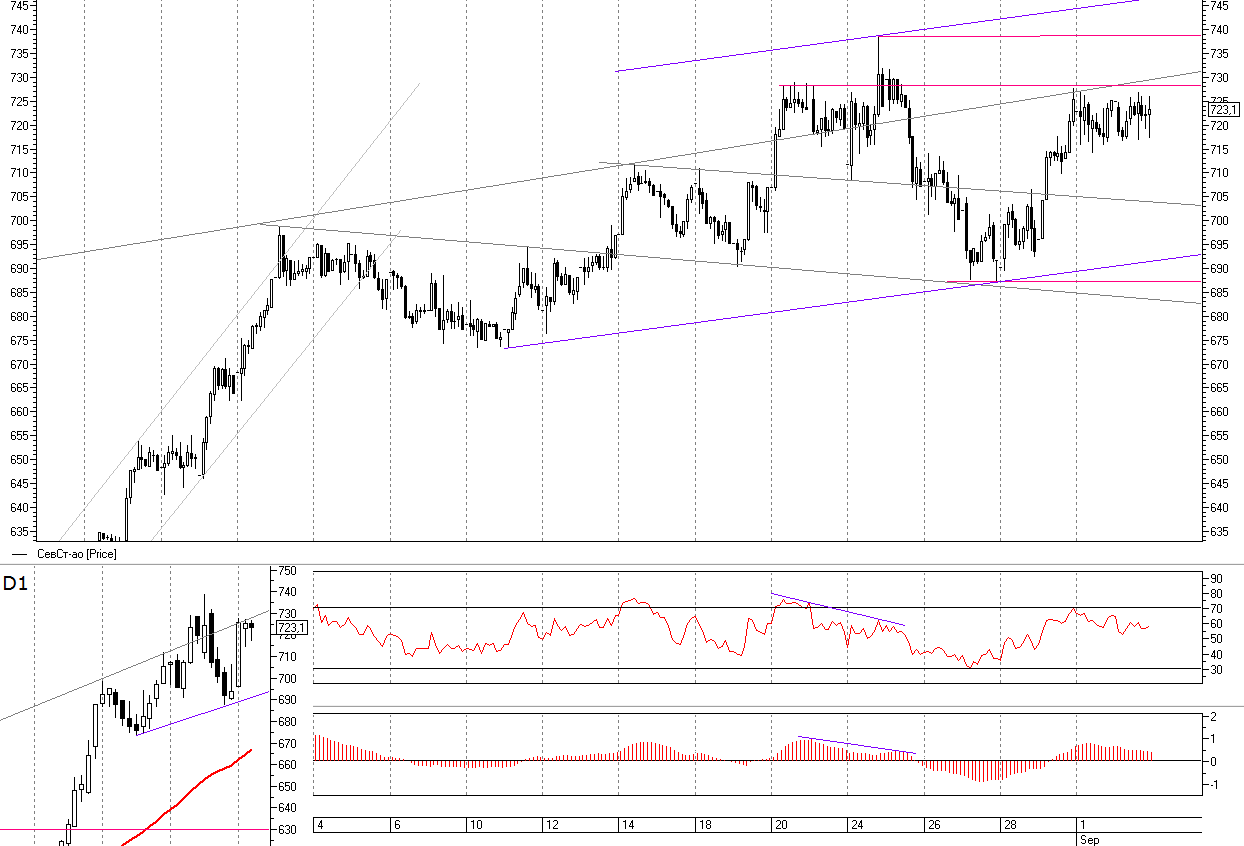The image size is (1244, 846).
Task: Click the 635 label on the right price axis
Action: coord(1219,531)
